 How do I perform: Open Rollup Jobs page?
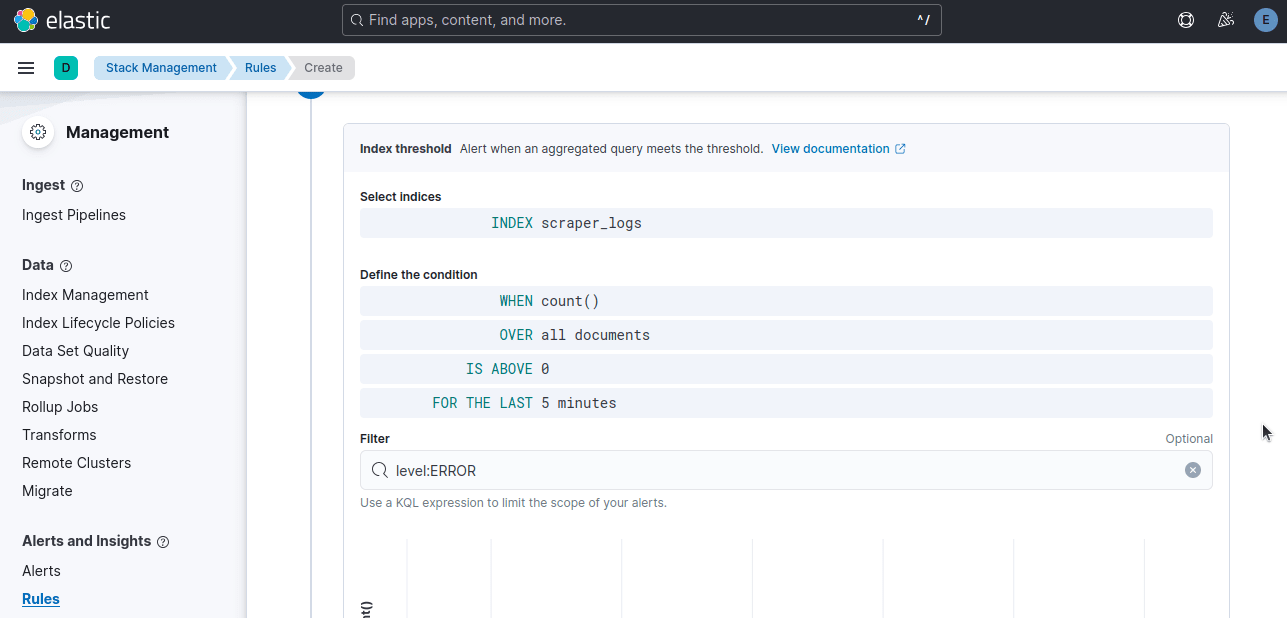pyautogui.click(x=61, y=407)
